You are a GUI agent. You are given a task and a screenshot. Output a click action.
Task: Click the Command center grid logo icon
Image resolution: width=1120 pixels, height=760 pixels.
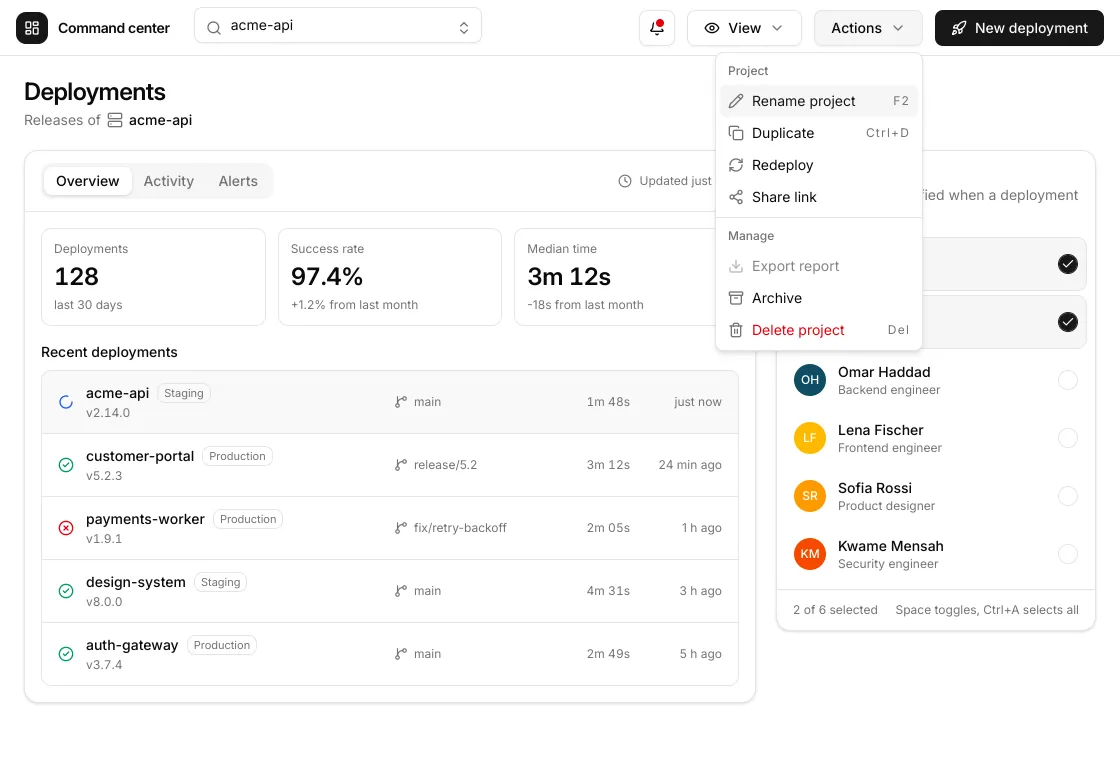point(31,28)
